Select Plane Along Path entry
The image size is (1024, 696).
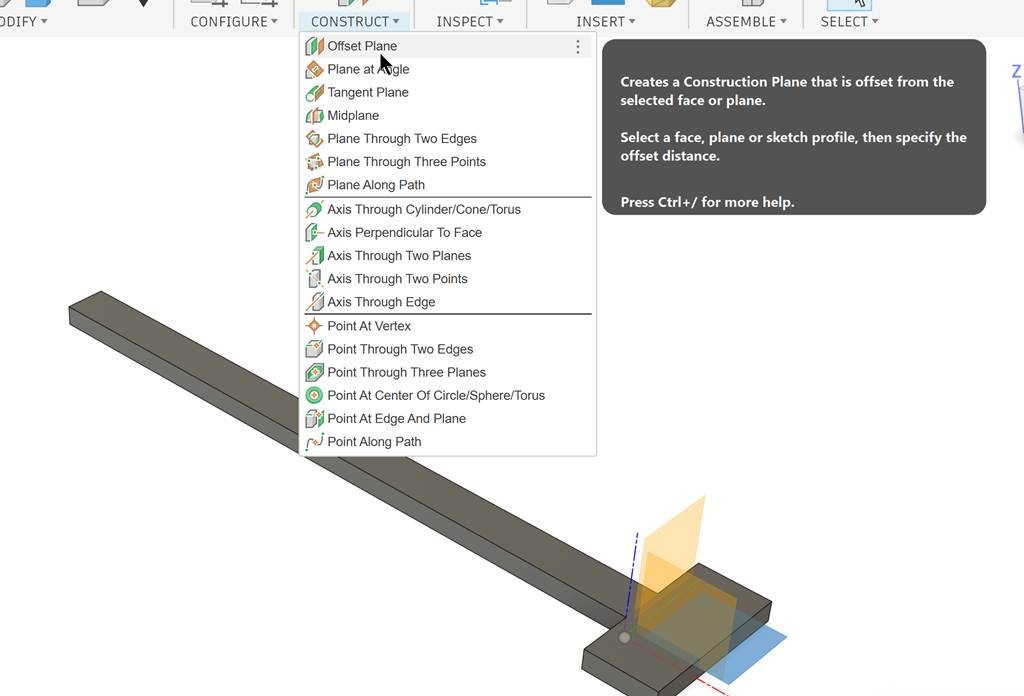tap(447, 185)
